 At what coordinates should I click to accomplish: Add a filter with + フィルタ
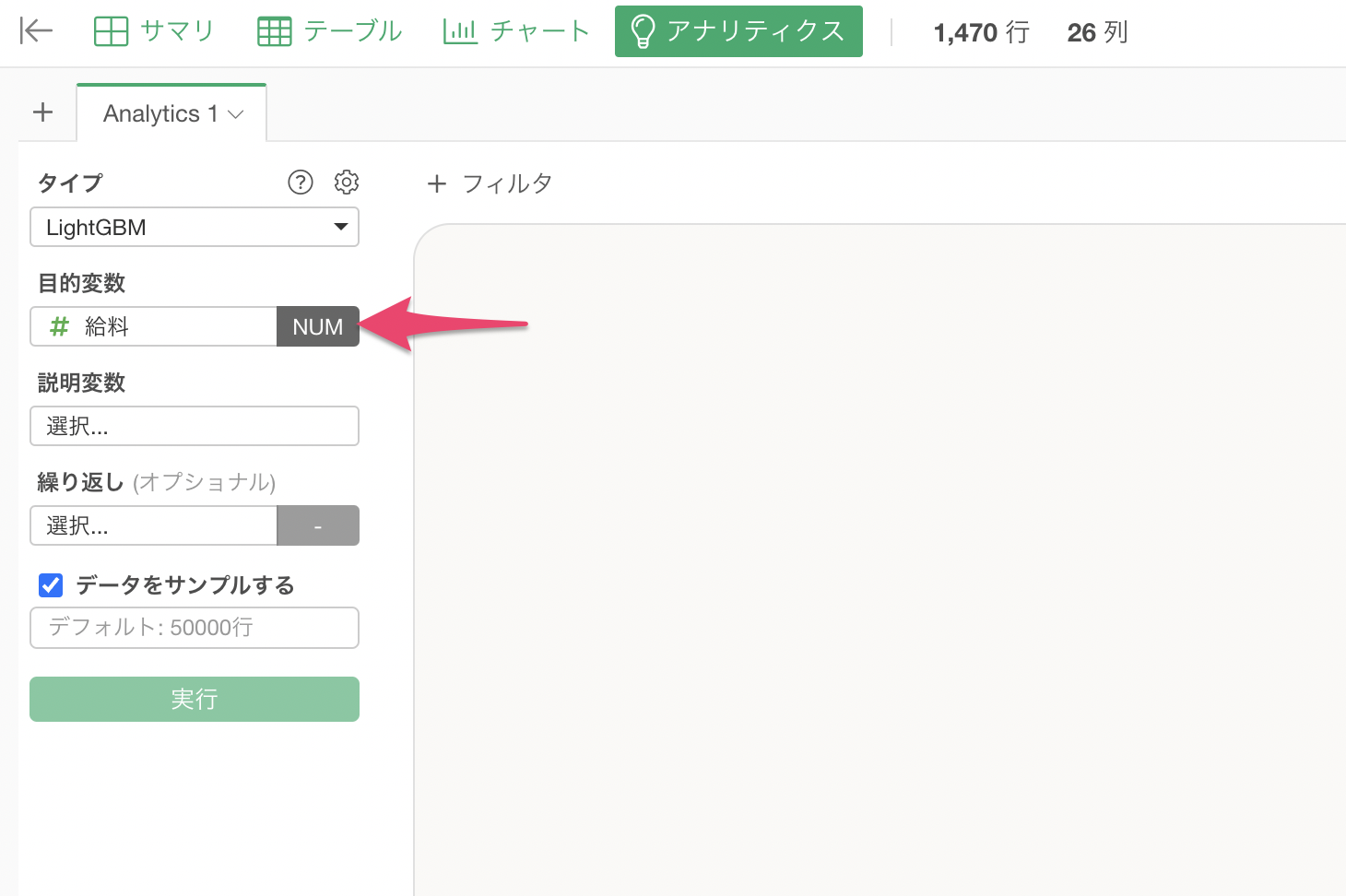490,183
